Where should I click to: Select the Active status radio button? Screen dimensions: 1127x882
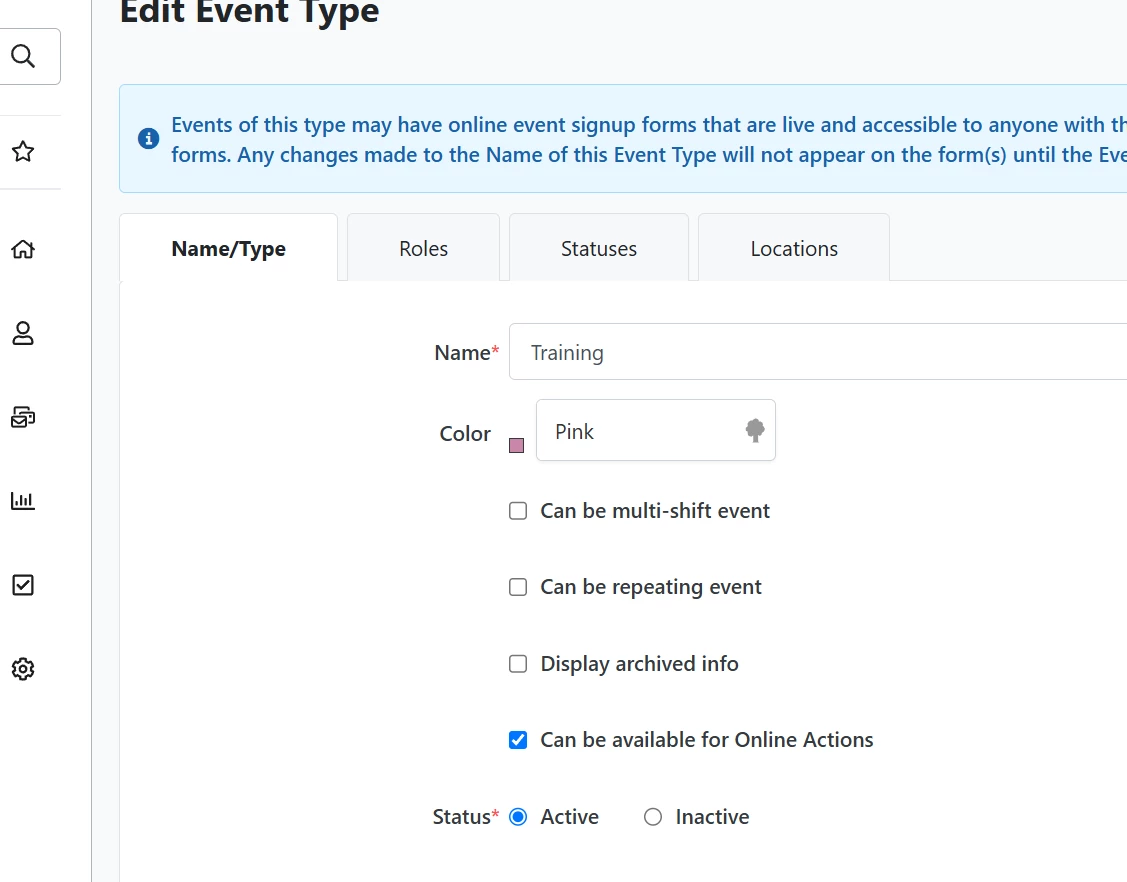click(518, 817)
